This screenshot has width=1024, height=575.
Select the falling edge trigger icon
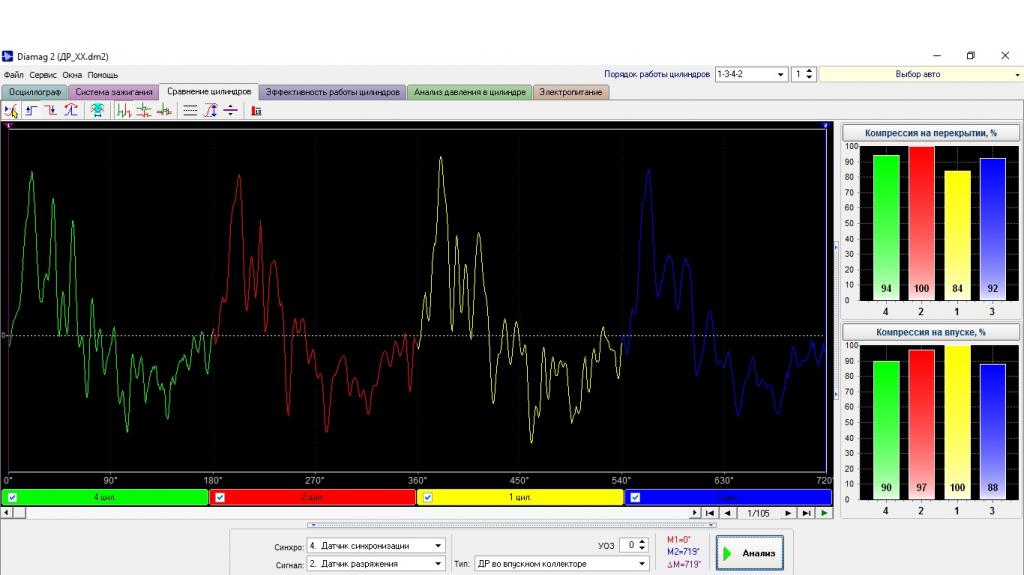click(x=50, y=110)
